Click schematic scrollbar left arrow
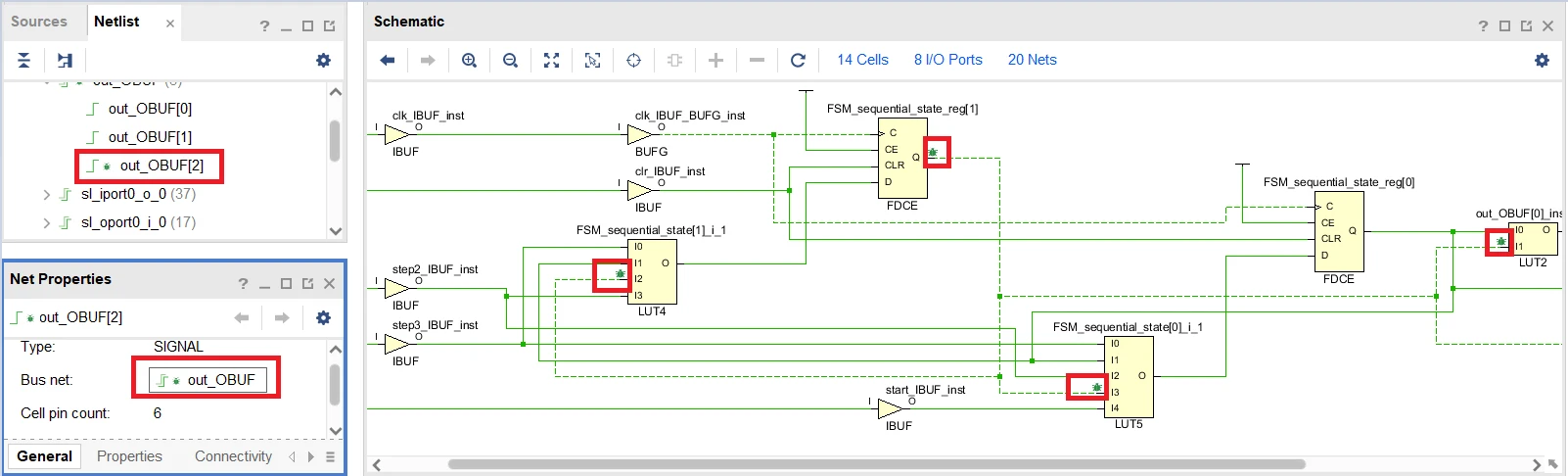 coord(377,464)
